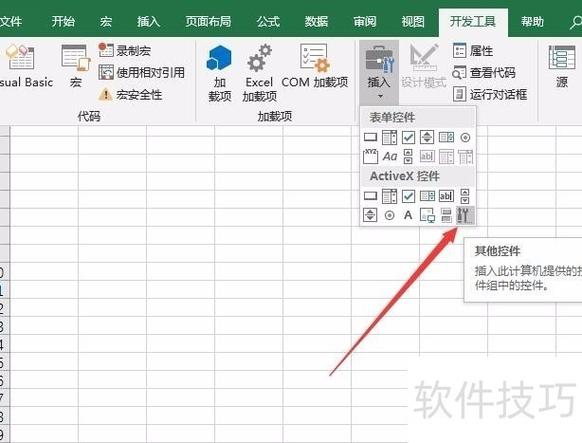Switch to the 开始 ribbon tab
Image resolution: width=582 pixels, height=443 pixels.
pyautogui.click(x=63, y=22)
